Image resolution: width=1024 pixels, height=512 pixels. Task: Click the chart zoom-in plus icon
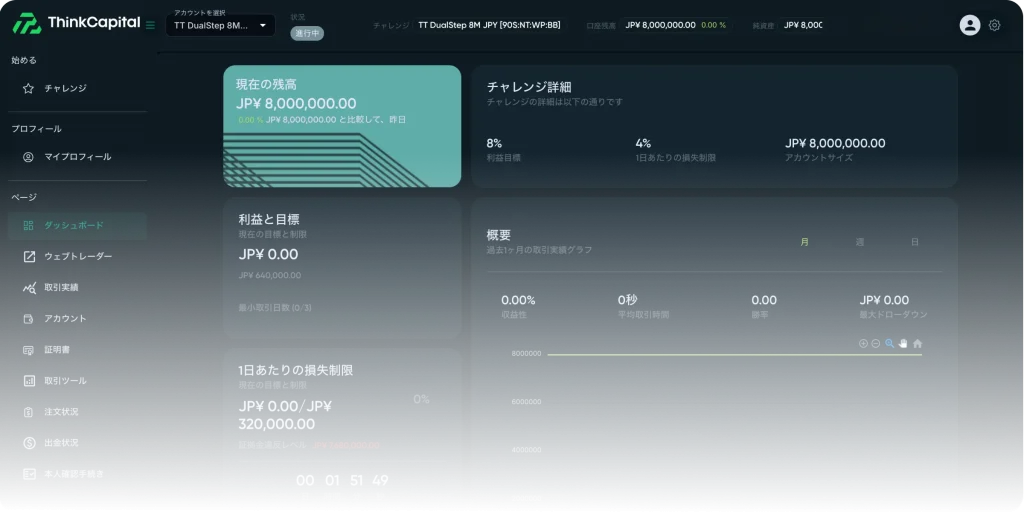coord(863,343)
